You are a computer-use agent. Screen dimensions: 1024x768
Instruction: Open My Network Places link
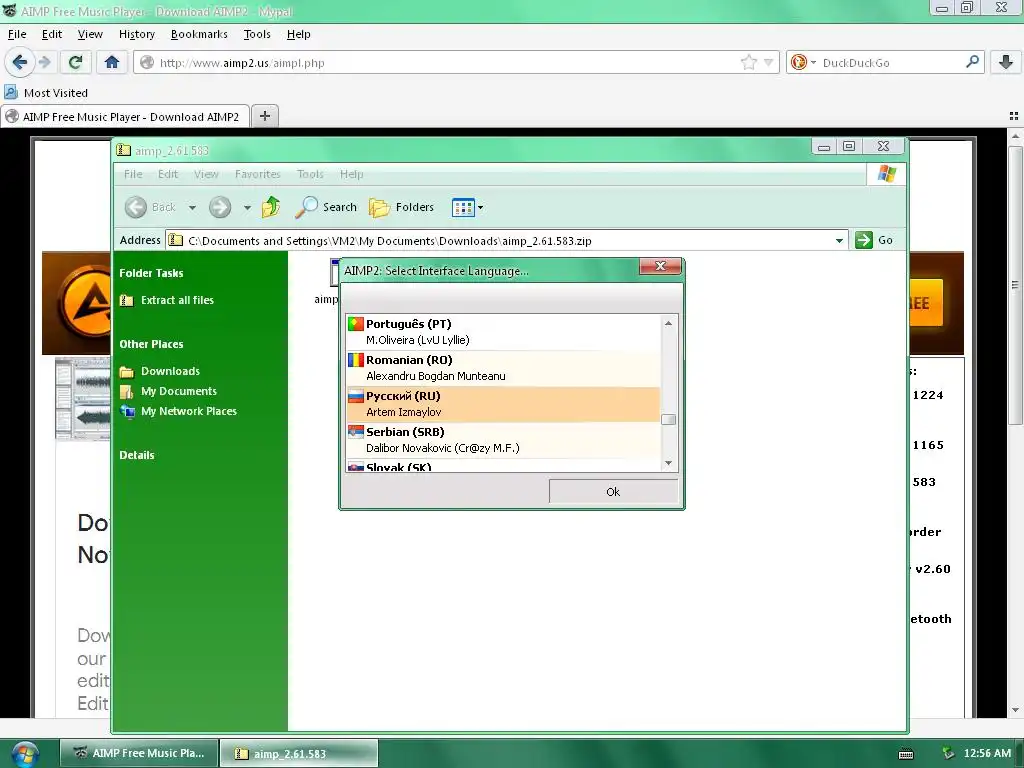point(178,411)
